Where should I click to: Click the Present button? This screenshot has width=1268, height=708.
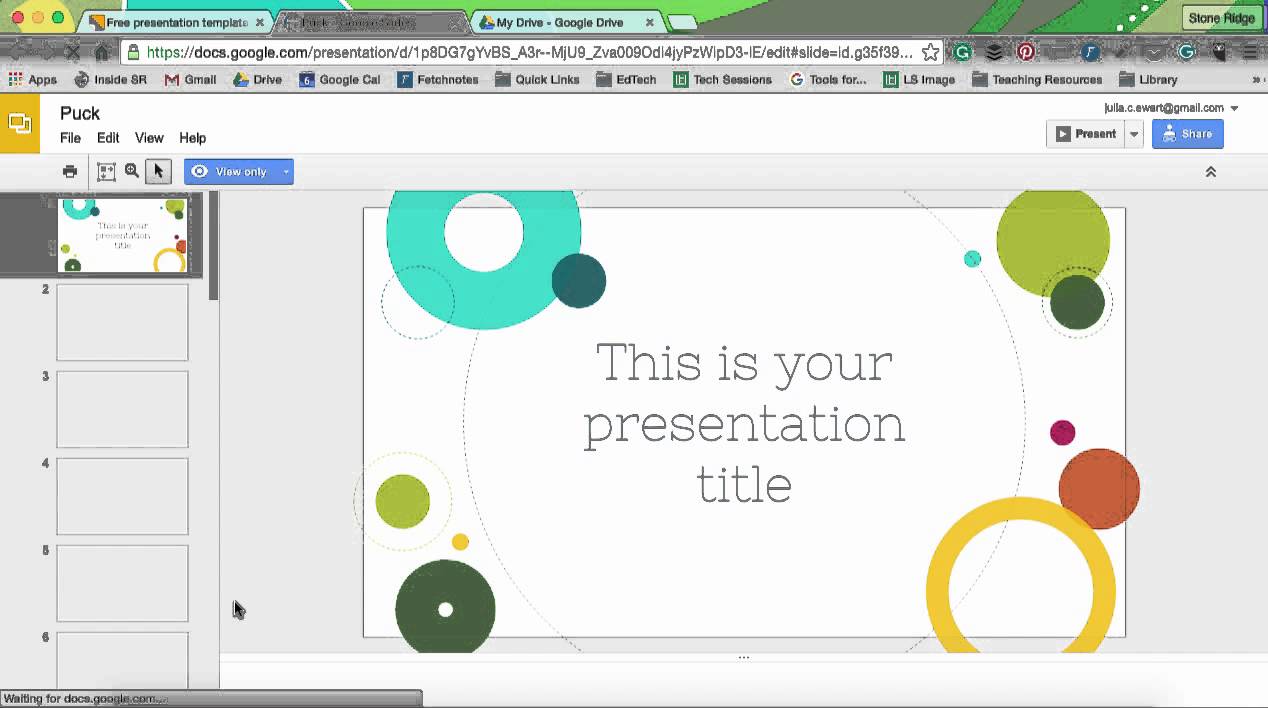tap(1086, 134)
